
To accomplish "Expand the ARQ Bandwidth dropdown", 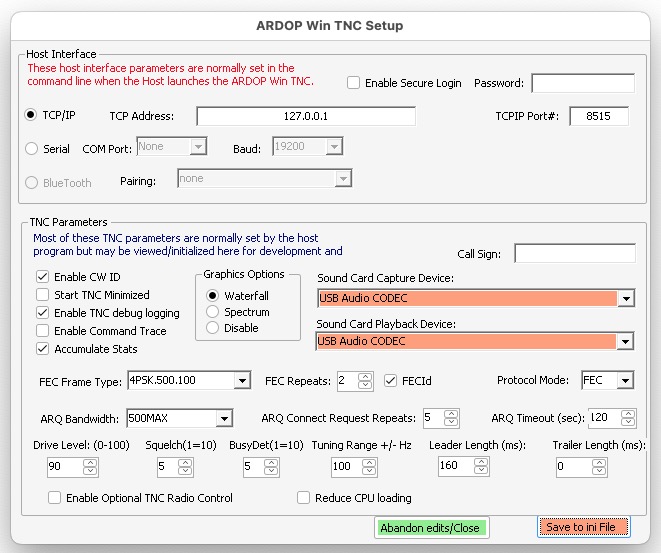I will point(224,418).
